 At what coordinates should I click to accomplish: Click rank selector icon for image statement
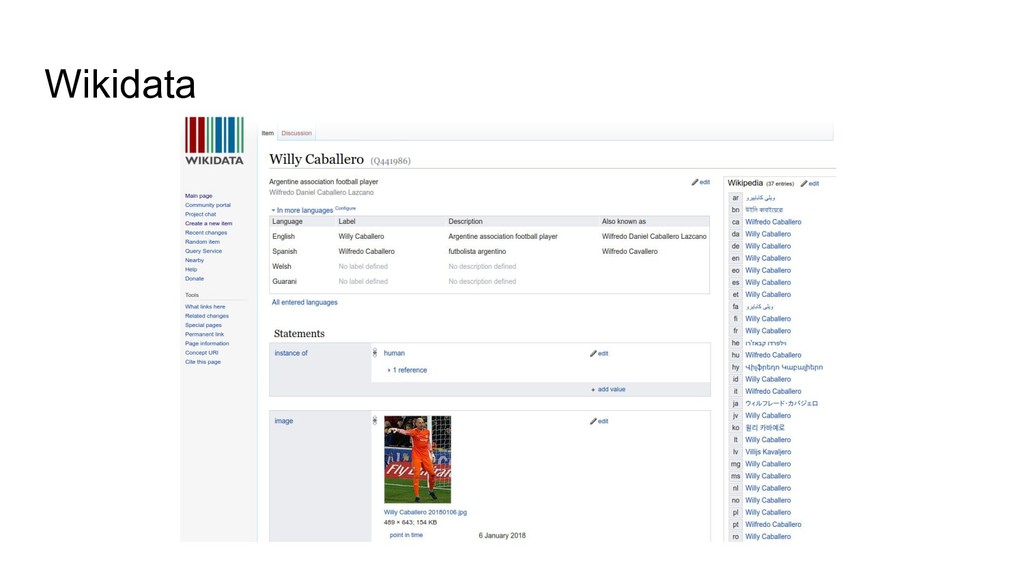pos(375,421)
